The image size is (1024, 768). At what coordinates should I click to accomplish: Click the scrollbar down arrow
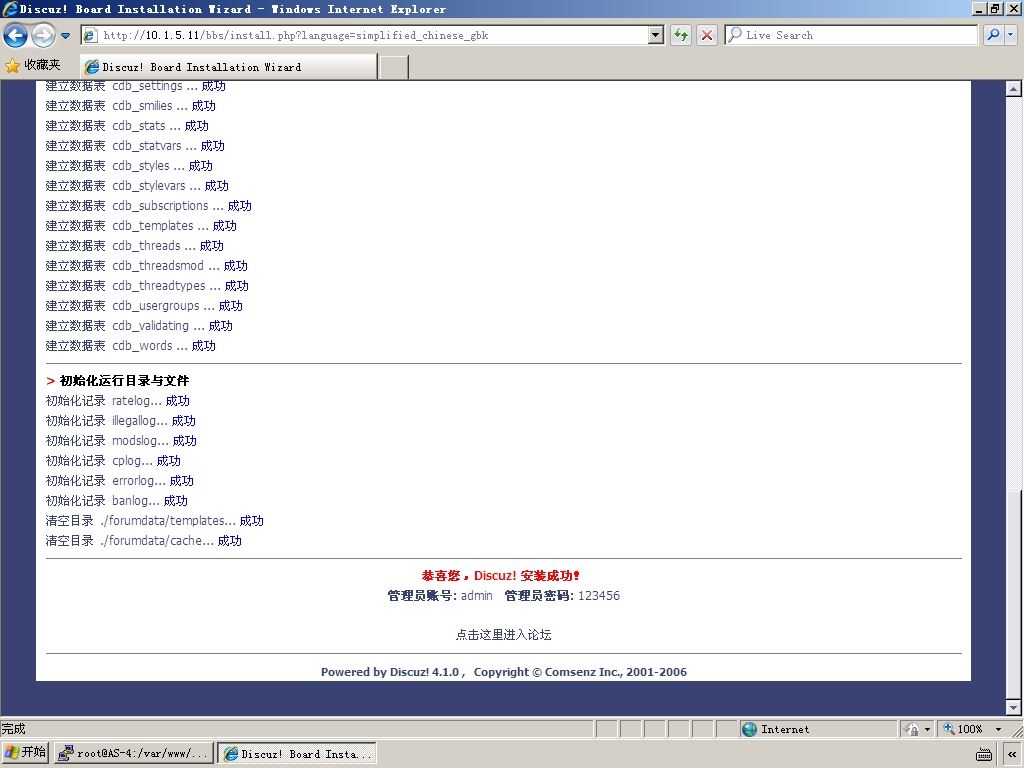[x=1014, y=707]
